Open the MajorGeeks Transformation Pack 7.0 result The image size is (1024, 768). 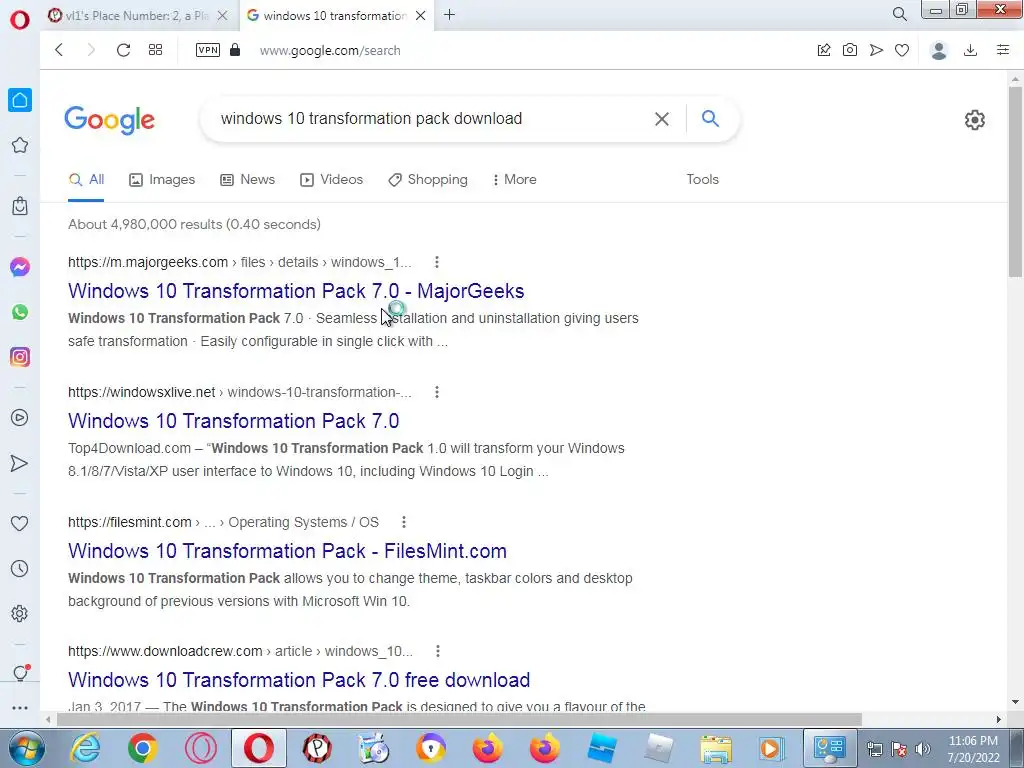click(x=296, y=291)
